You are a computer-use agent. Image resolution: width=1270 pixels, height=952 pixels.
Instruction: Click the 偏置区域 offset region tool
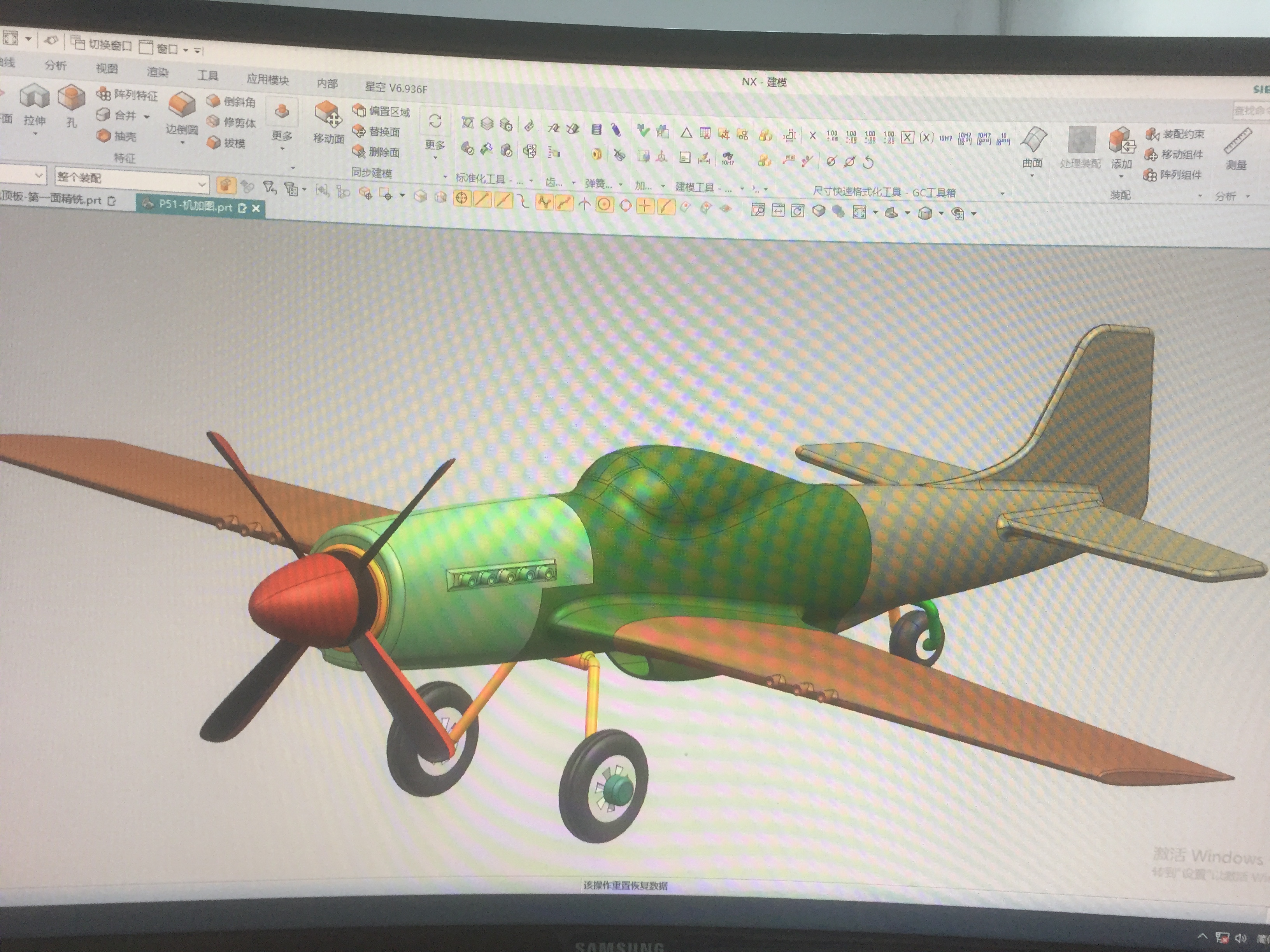pos(381,111)
